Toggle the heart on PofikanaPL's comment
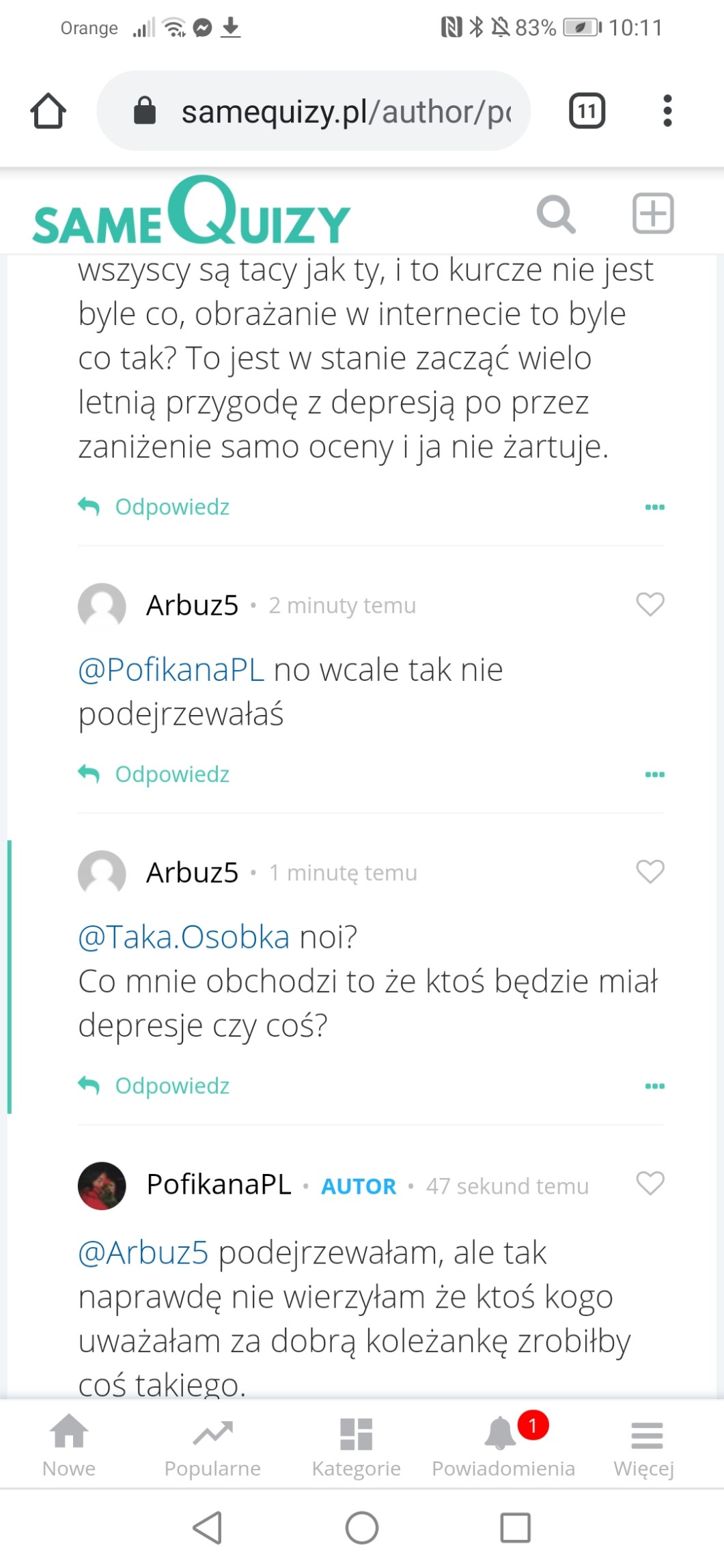Image resolution: width=724 pixels, height=1568 pixels. click(x=650, y=1184)
